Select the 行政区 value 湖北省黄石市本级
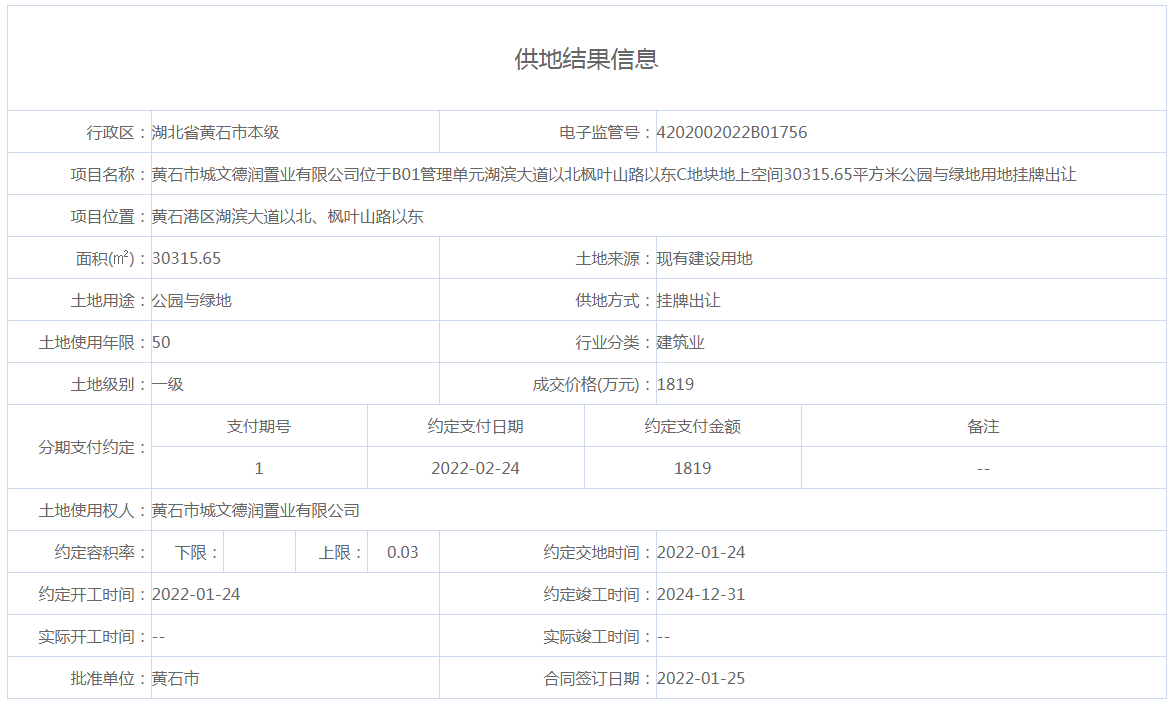Viewport: 1173px width, 704px height. click(215, 132)
